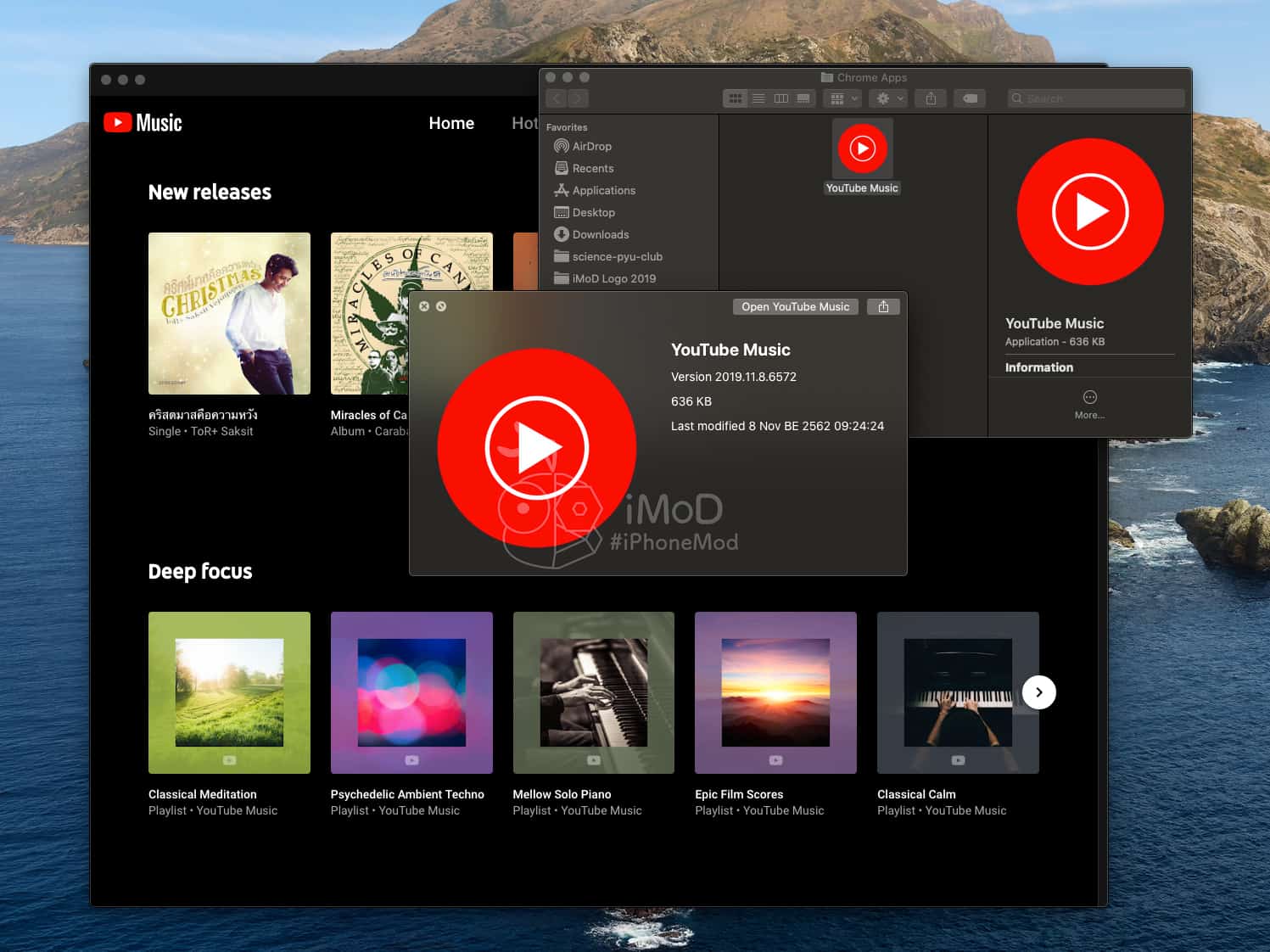Screen dimensions: 1270x952
Task: Open the Thai Christmas single album cover
Action: 229,313
